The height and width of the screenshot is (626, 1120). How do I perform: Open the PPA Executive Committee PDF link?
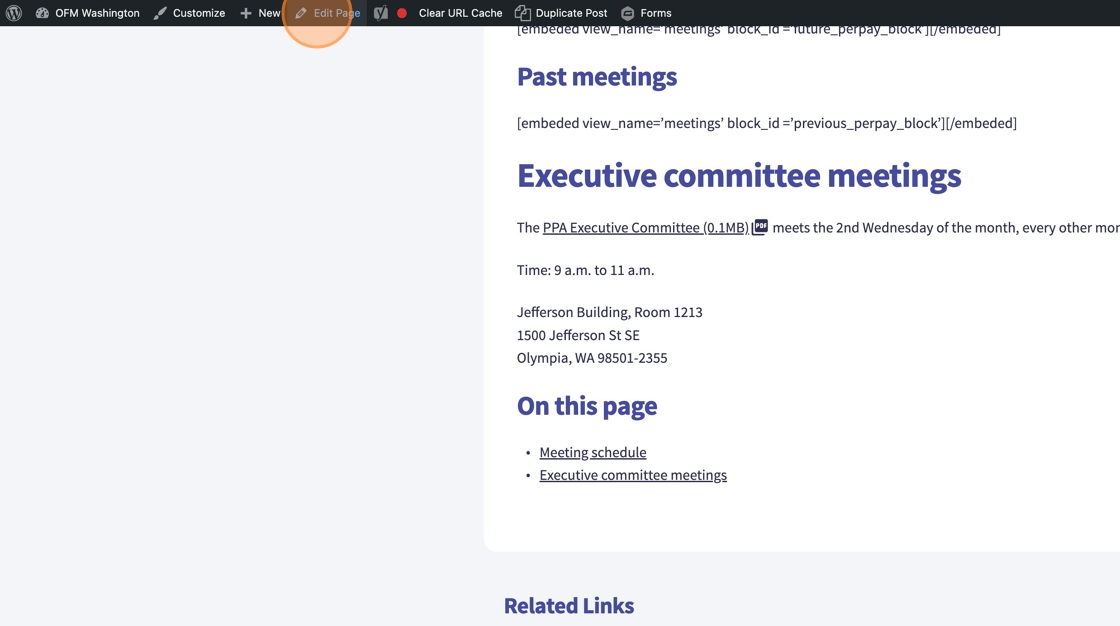pyautogui.click(x=645, y=228)
